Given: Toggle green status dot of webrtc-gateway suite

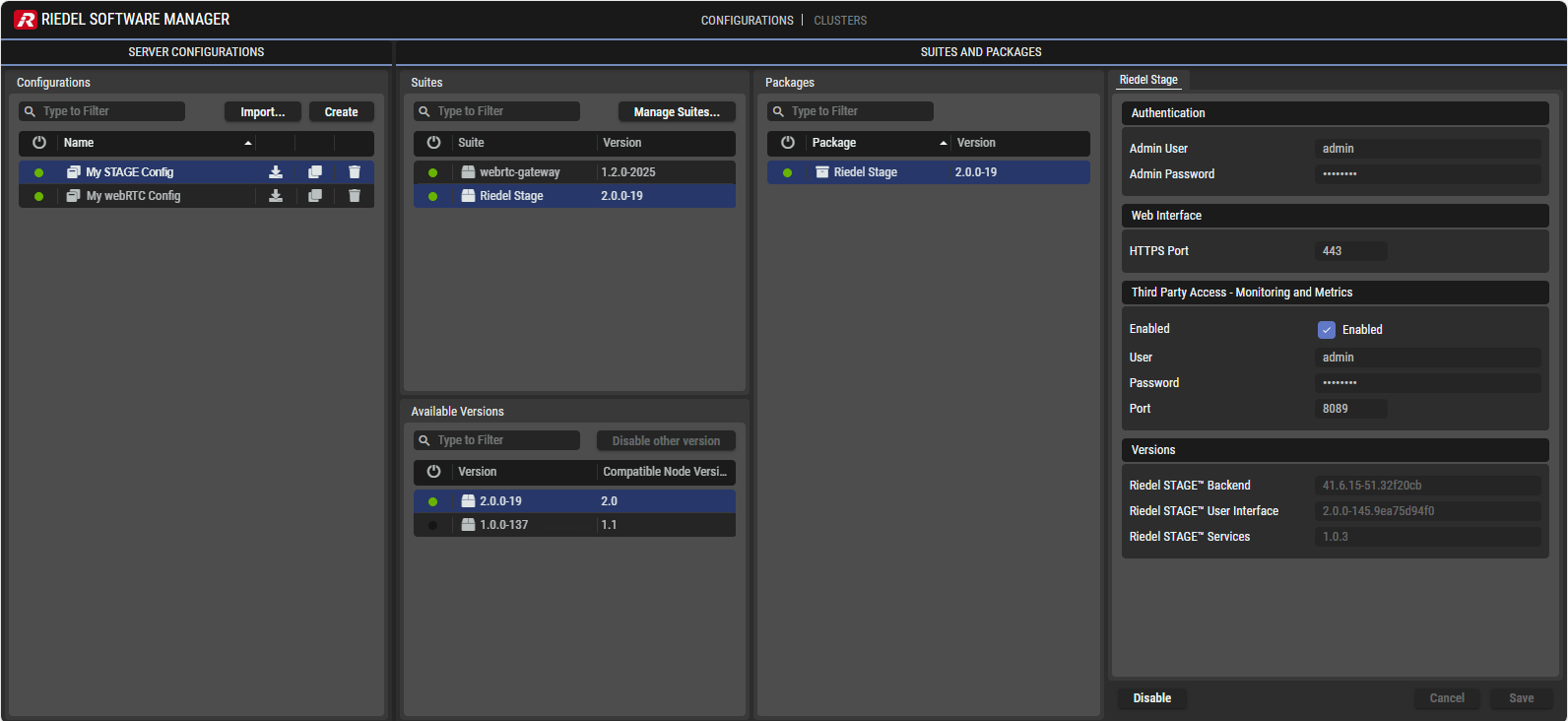Looking at the screenshot, I should 432,172.
